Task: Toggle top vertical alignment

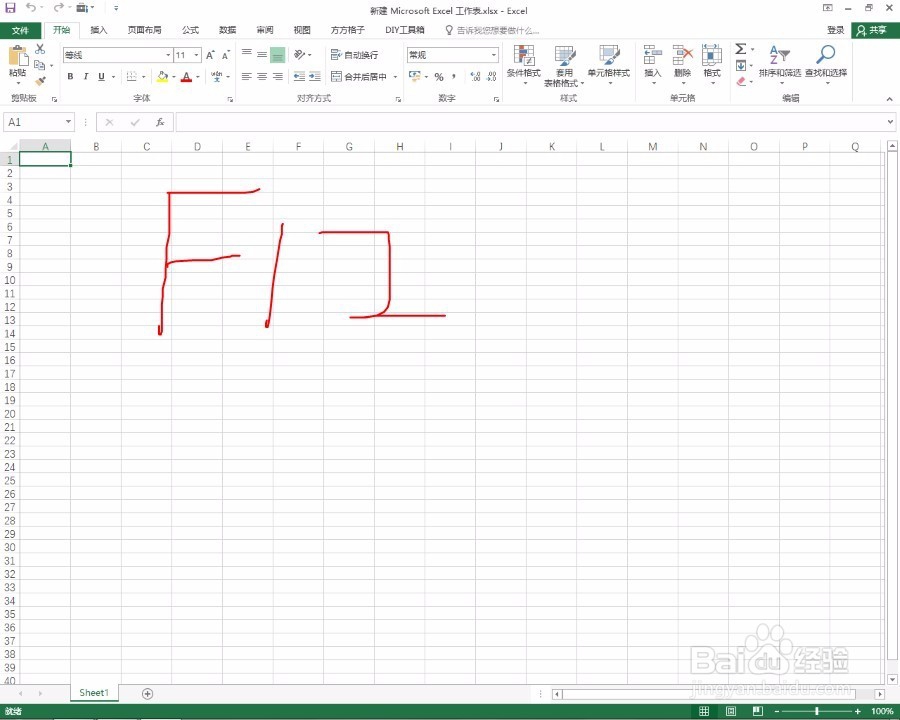Action: [246, 53]
